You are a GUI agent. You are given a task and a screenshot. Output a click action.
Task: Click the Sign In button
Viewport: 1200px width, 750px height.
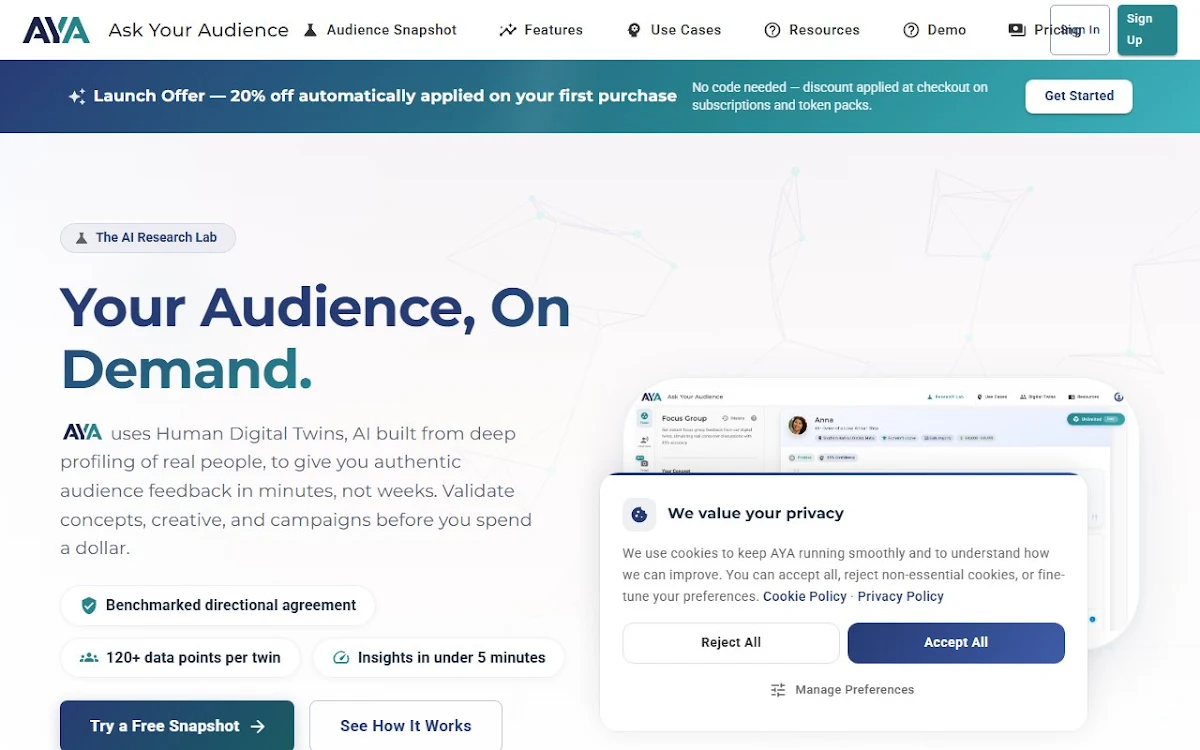coord(1080,30)
